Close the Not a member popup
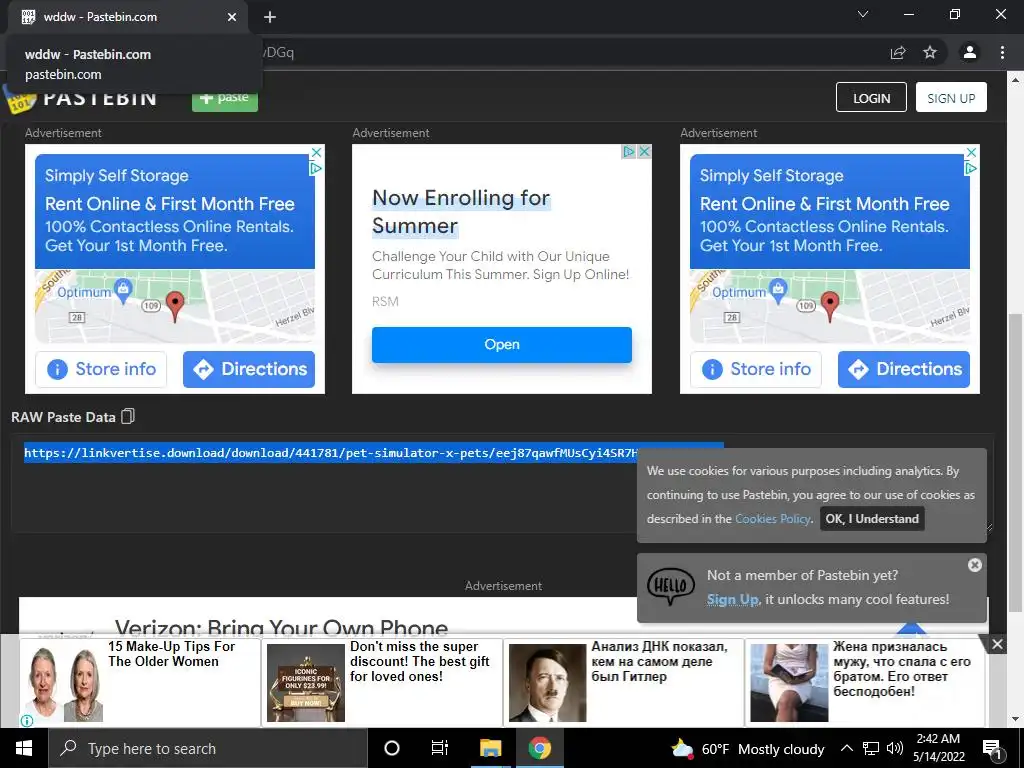This screenshot has height=768, width=1024. 974,565
